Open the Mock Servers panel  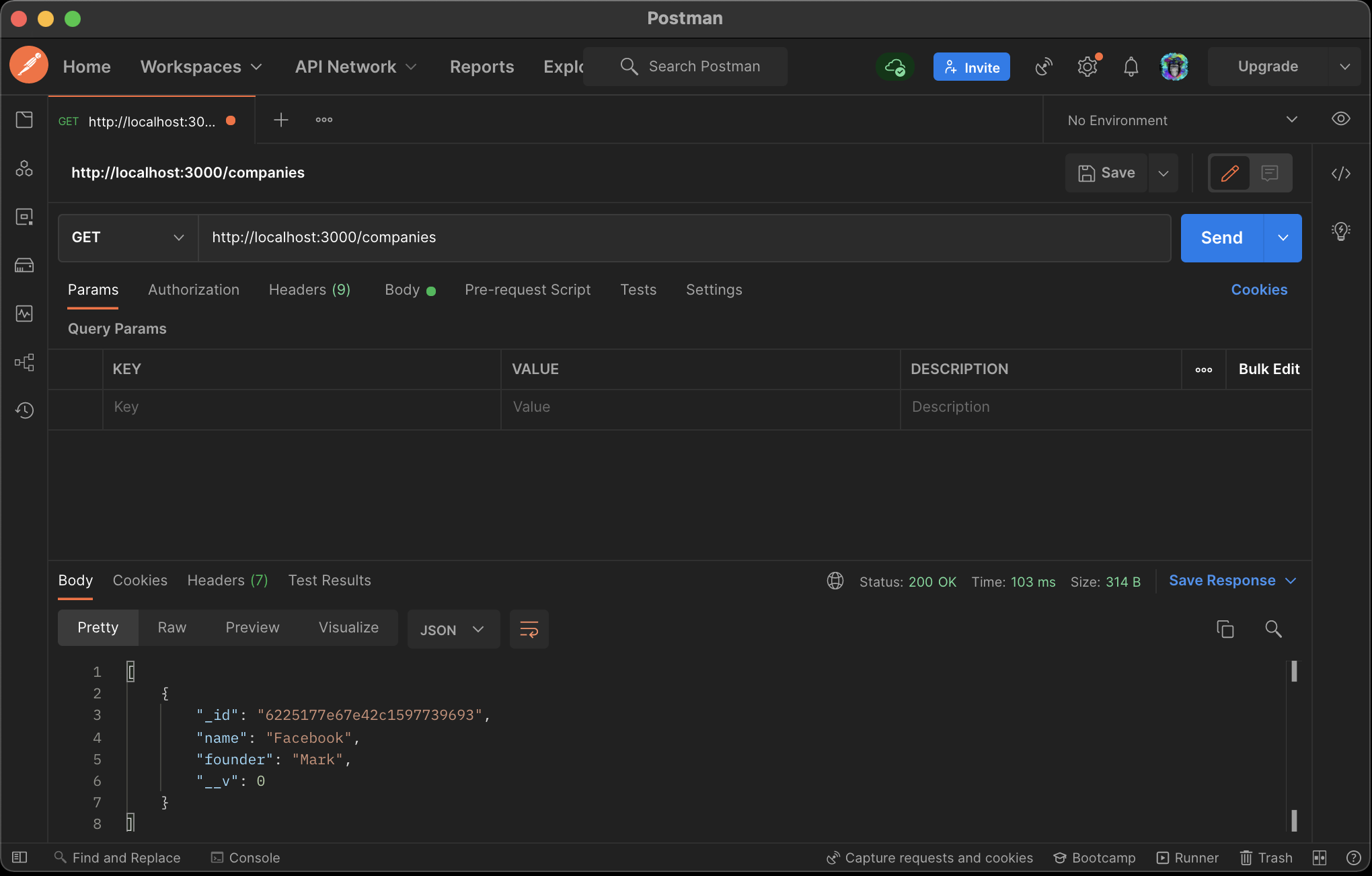coord(24,265)
